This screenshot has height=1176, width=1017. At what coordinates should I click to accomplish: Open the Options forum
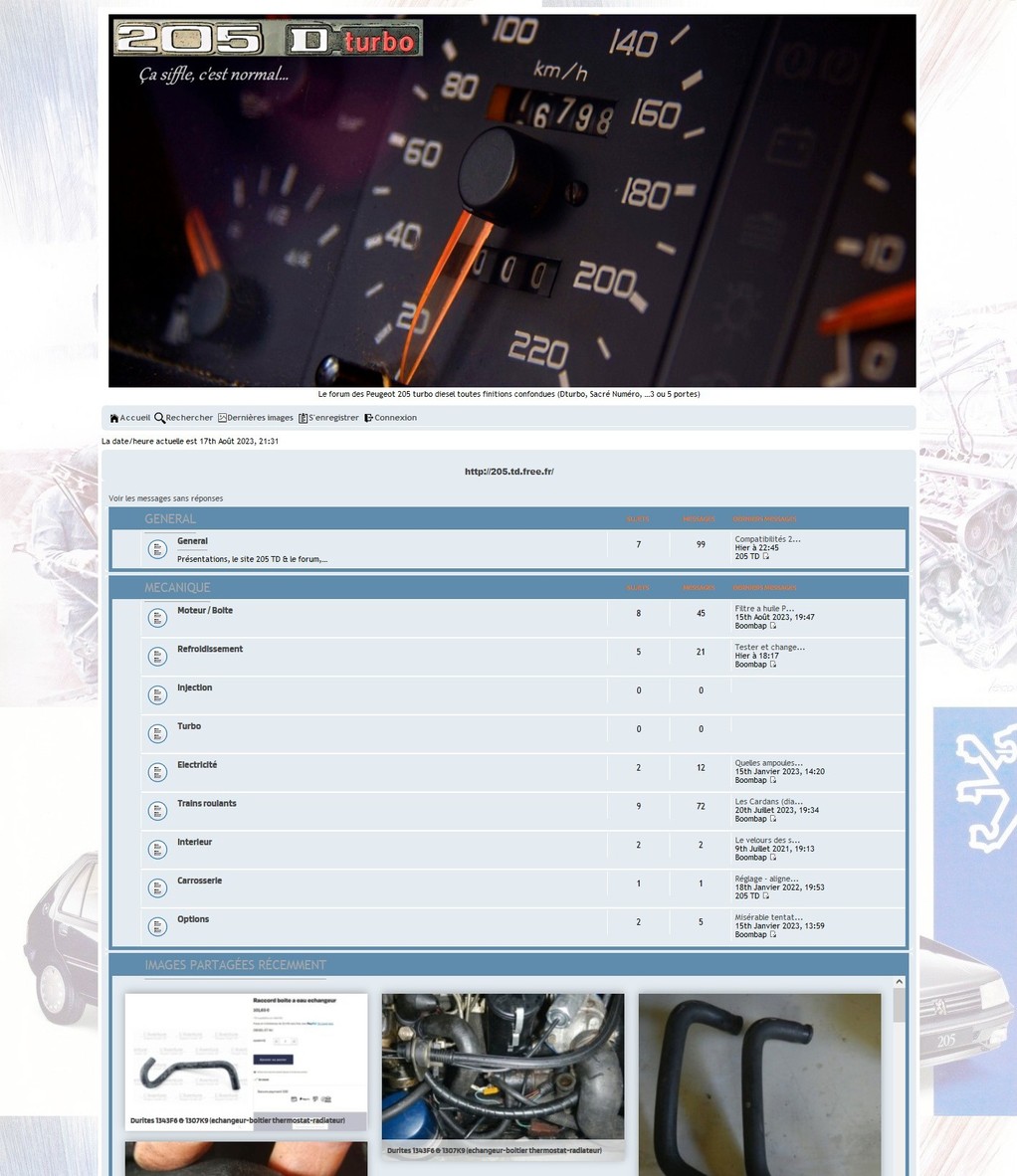pos(193,919)
